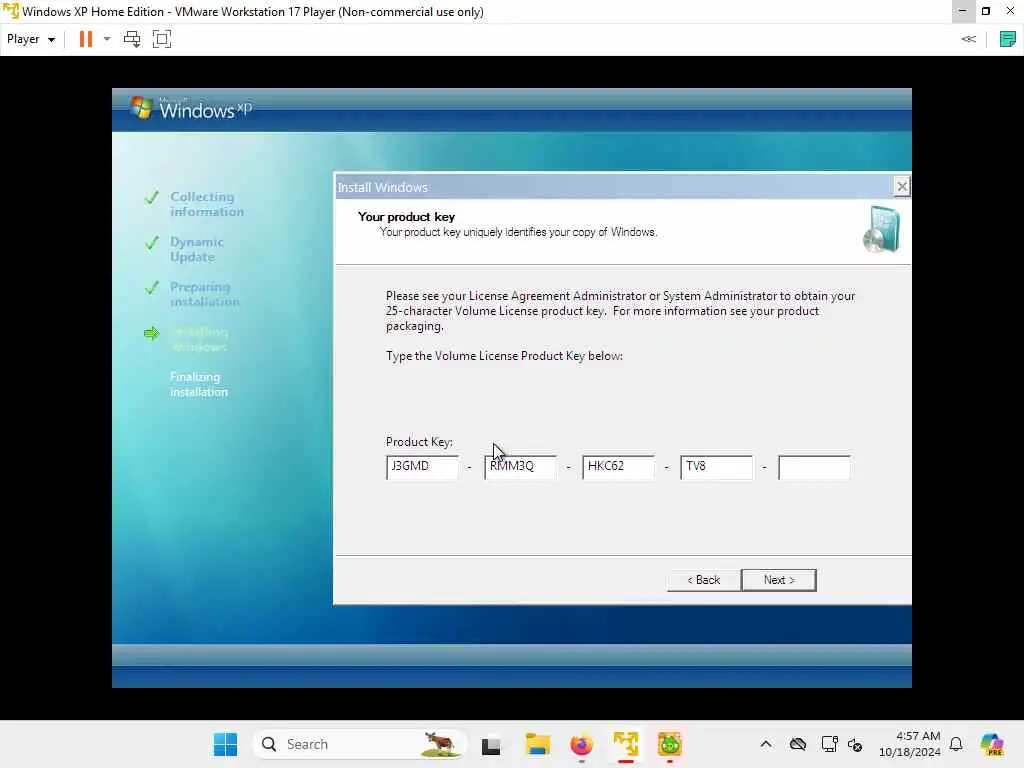The image size is (1024, 768).
Task: Go back with the Back button
Action: (703, 580)
